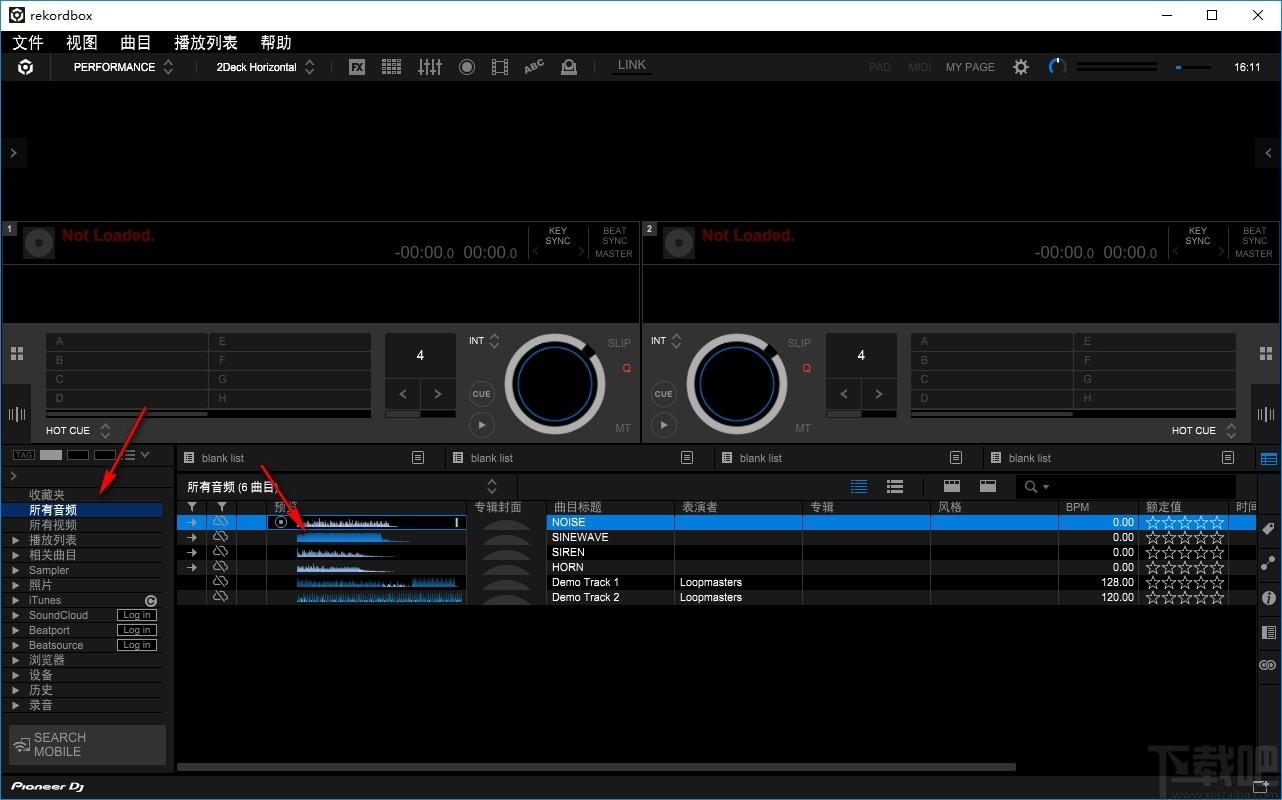Open the tag filter icon in the right sidebar
Screen dimensions: 1282x800
1269,528
